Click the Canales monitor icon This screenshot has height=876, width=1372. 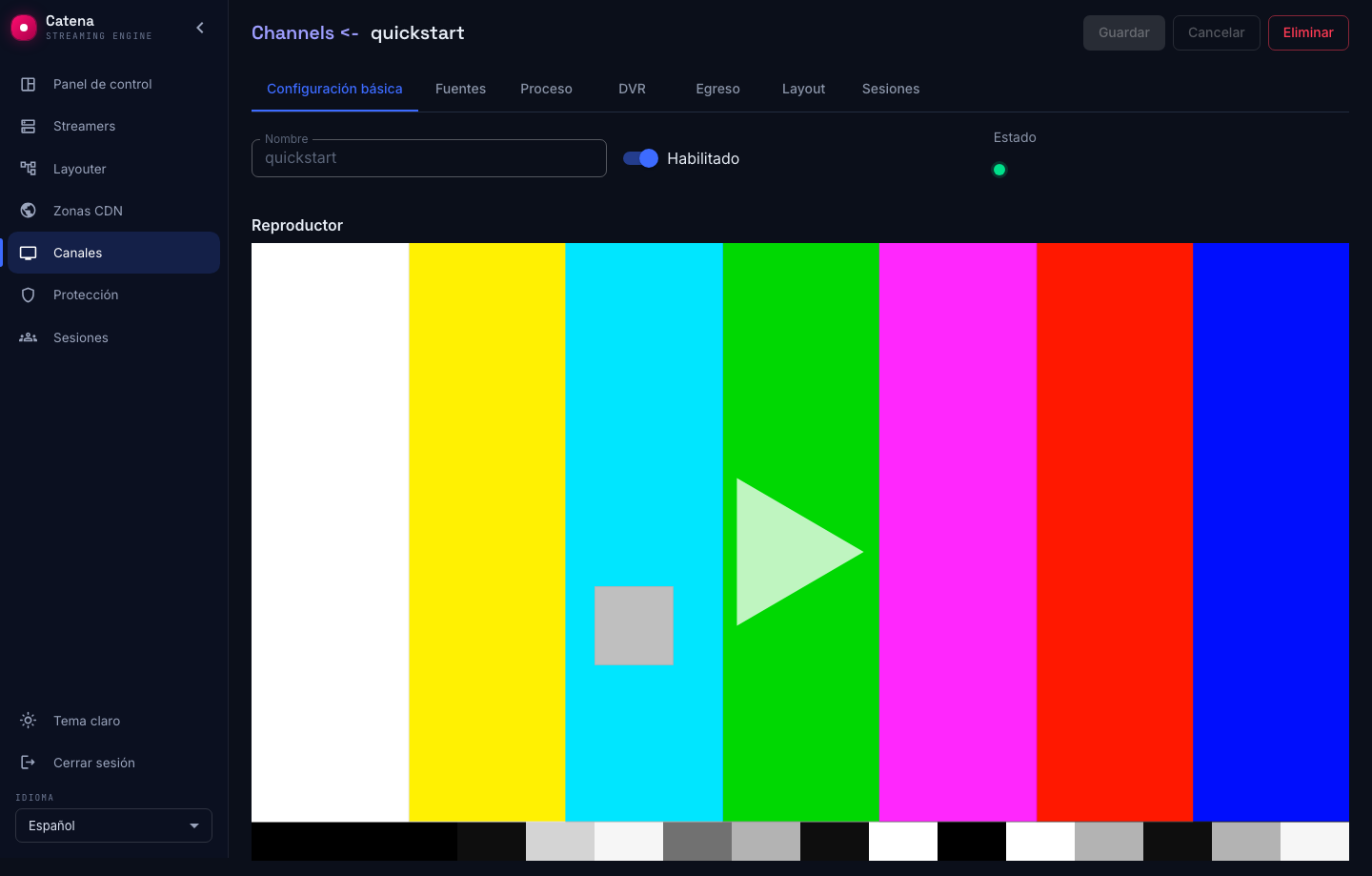click(x=29, y=253)
